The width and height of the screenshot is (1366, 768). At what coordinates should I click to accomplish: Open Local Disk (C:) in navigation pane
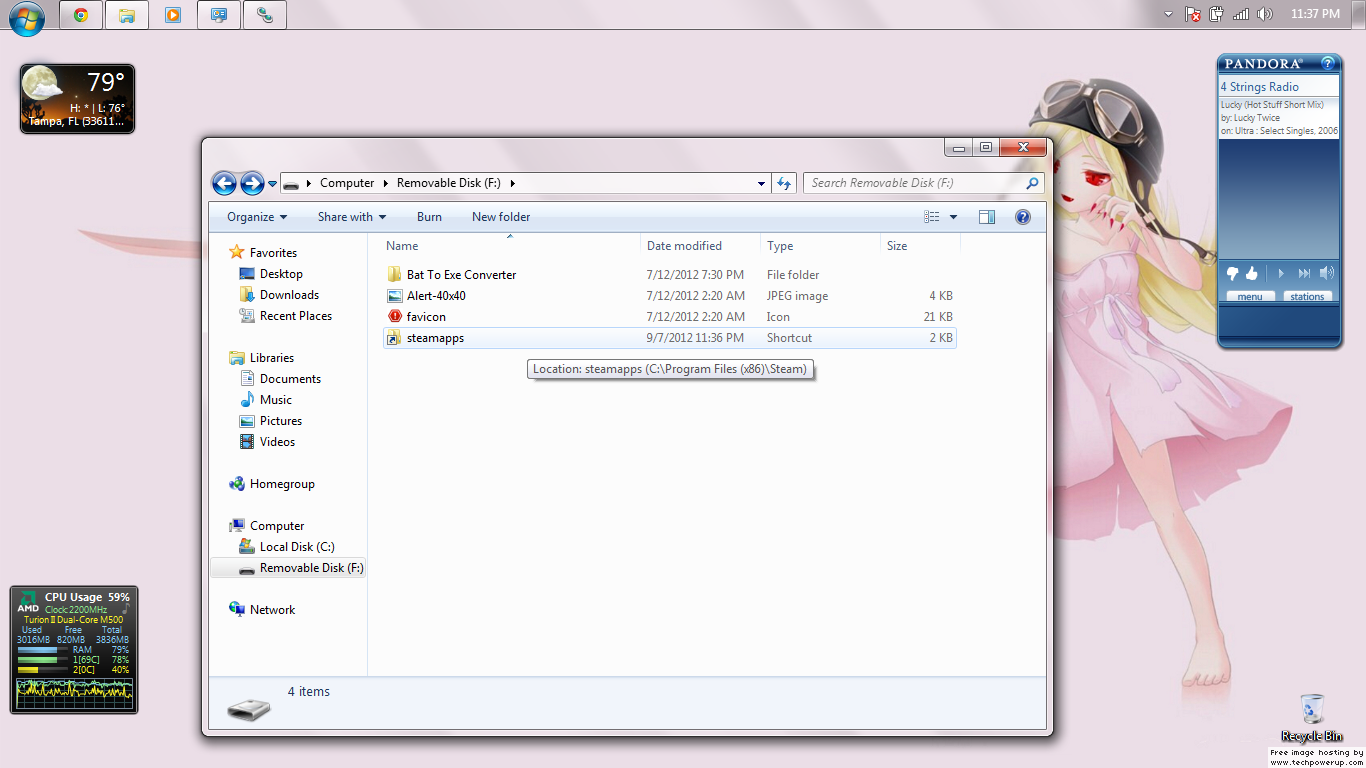point(297,547)
